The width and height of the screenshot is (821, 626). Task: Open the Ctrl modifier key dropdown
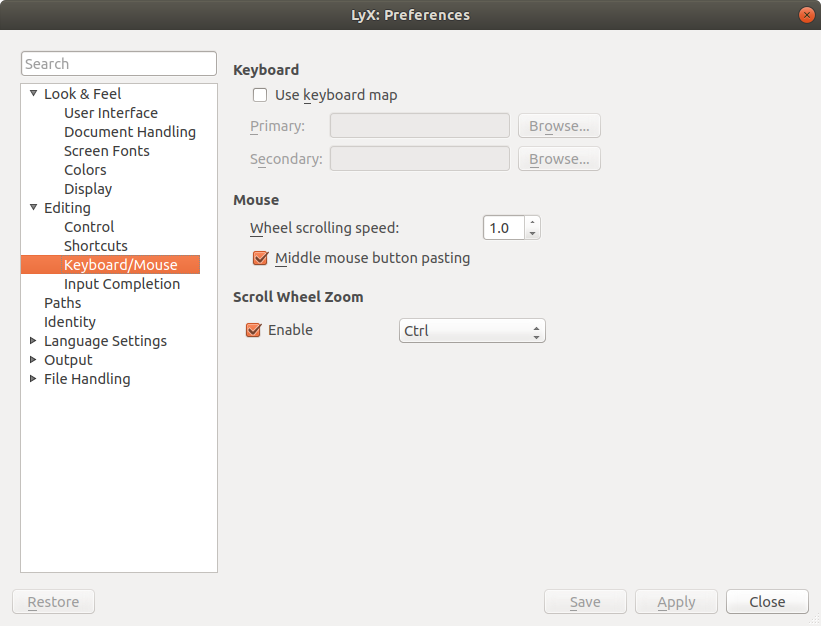(x=471, y=331)
